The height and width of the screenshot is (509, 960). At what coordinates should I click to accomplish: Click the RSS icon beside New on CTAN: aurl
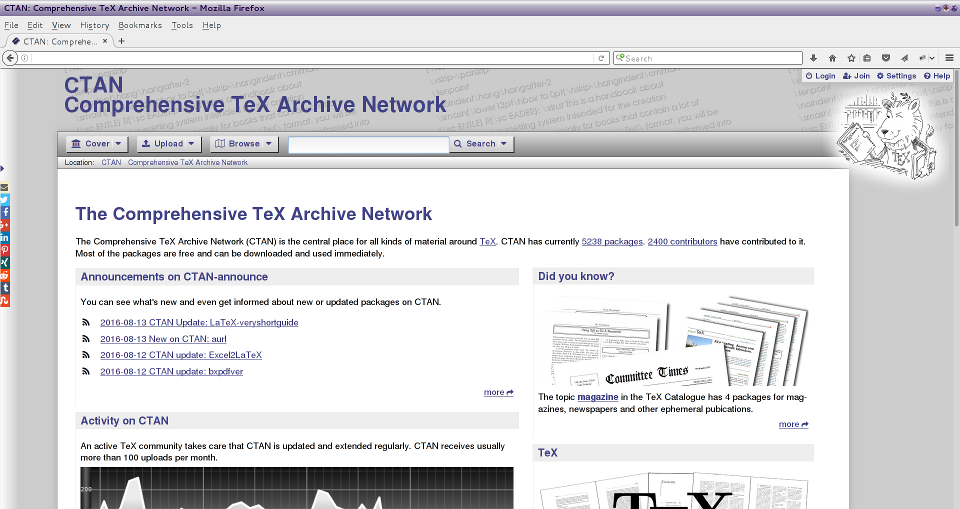[86, 339]
